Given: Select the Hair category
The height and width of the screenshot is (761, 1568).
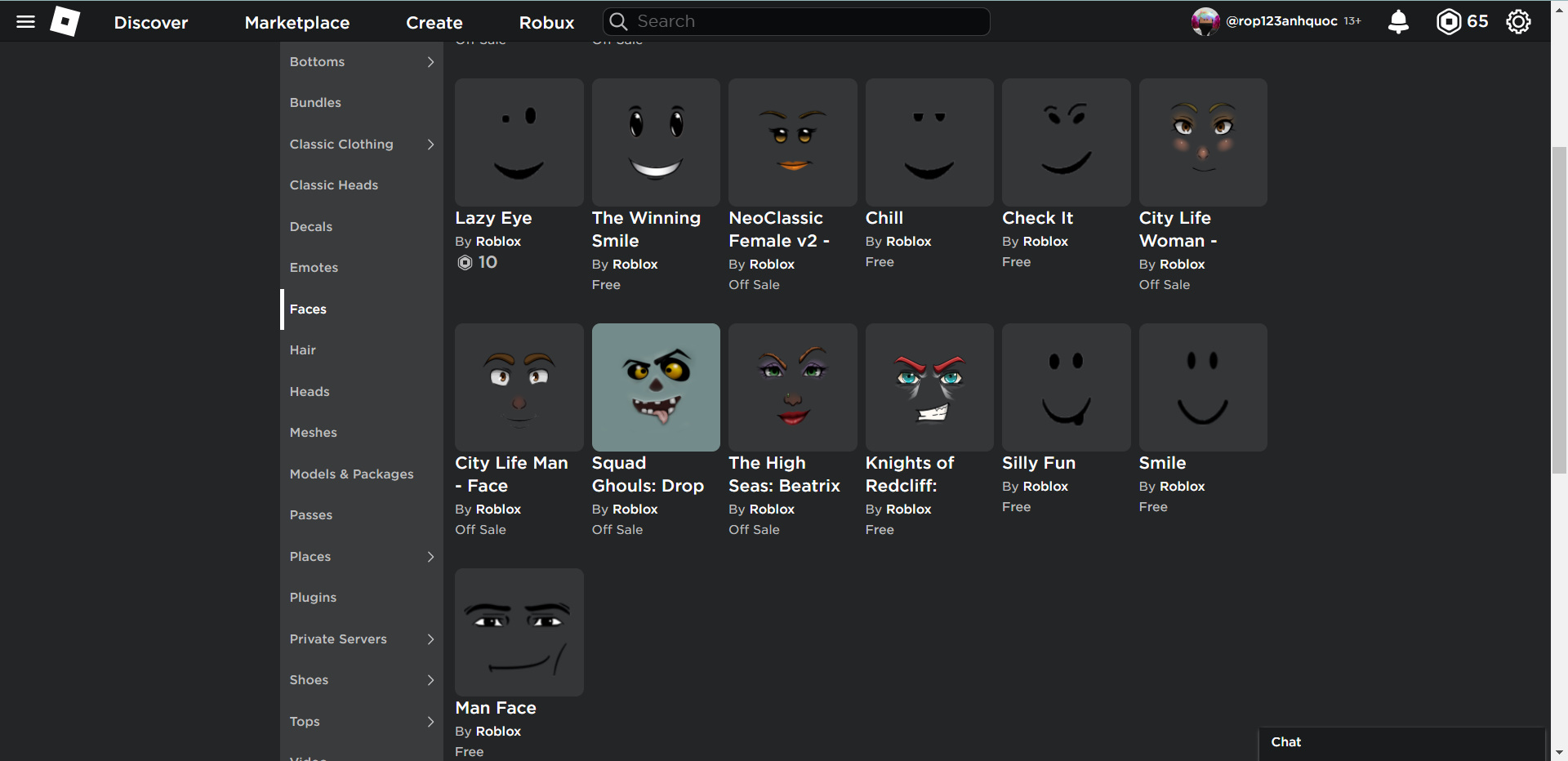Looking at the screenshot, I should pos(362,350).
